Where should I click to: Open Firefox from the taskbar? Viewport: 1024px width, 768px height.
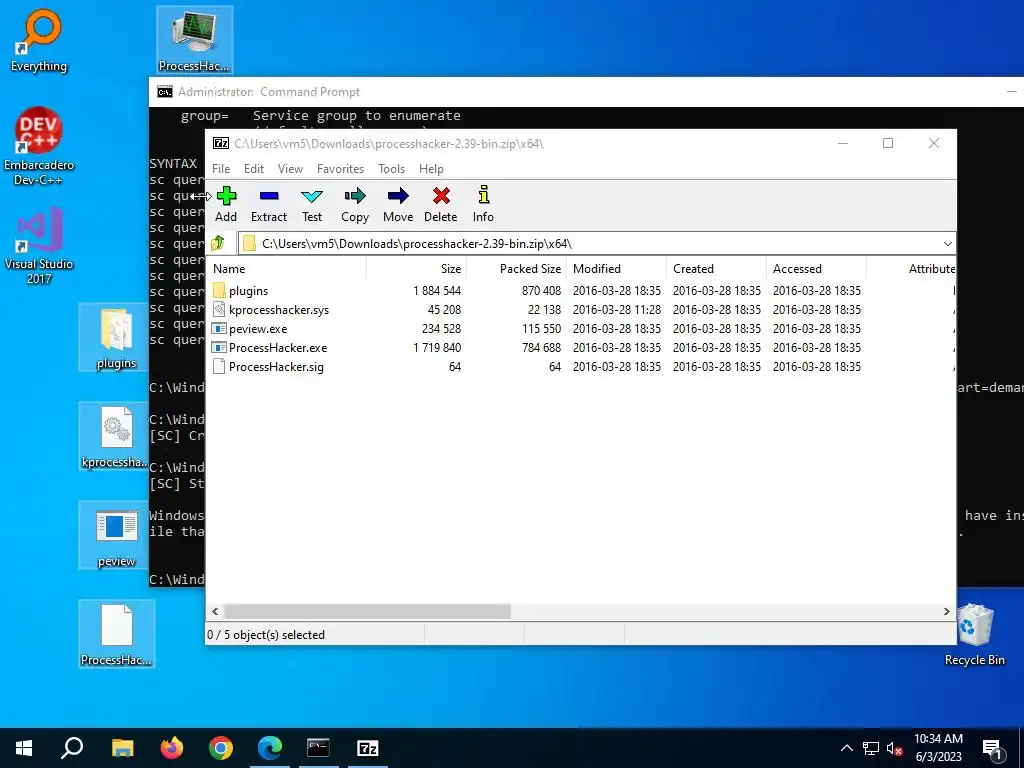point(172,748)
